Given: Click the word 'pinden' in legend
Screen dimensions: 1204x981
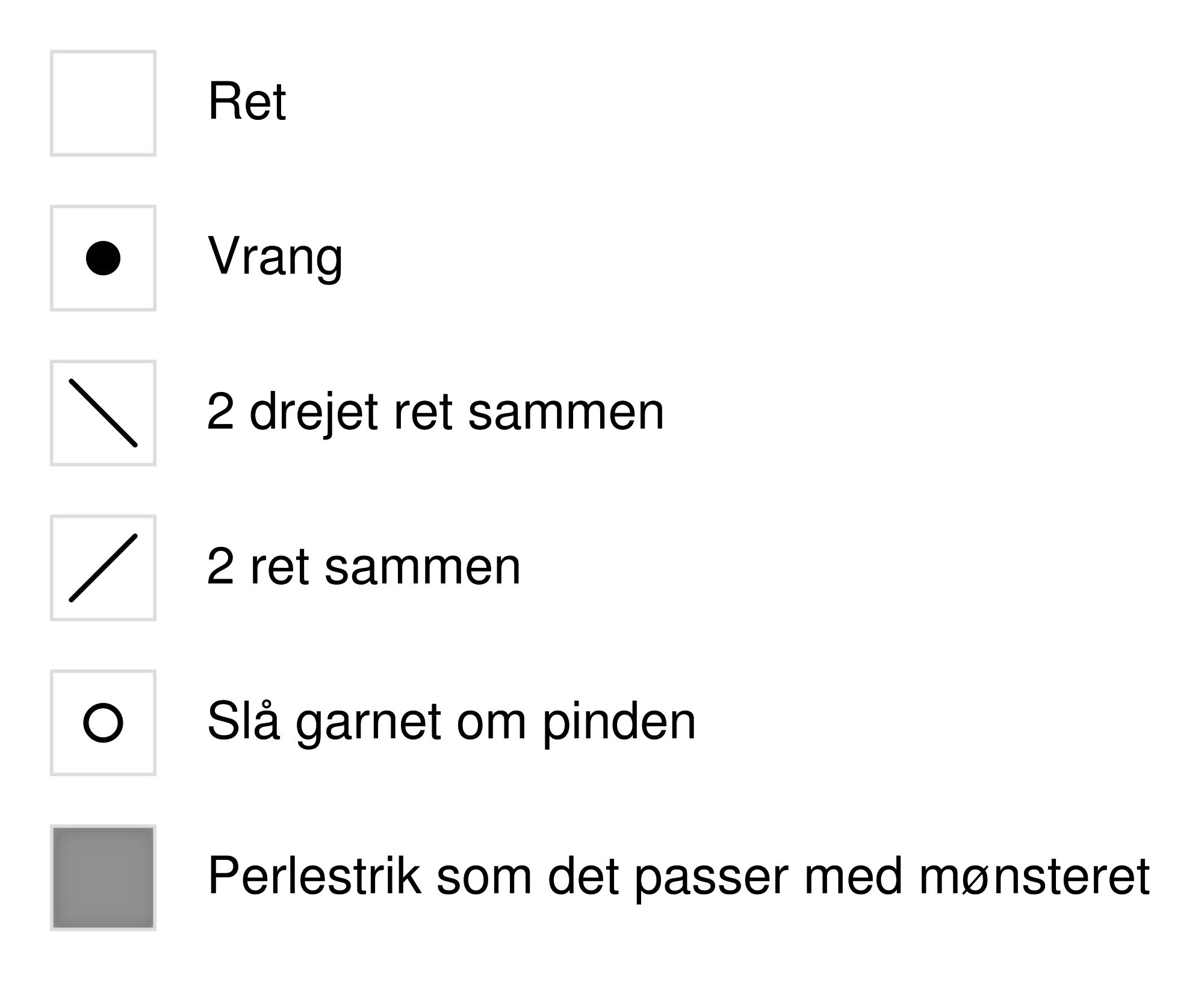Looking at the screenshot, I should click(x=619, y=721).
